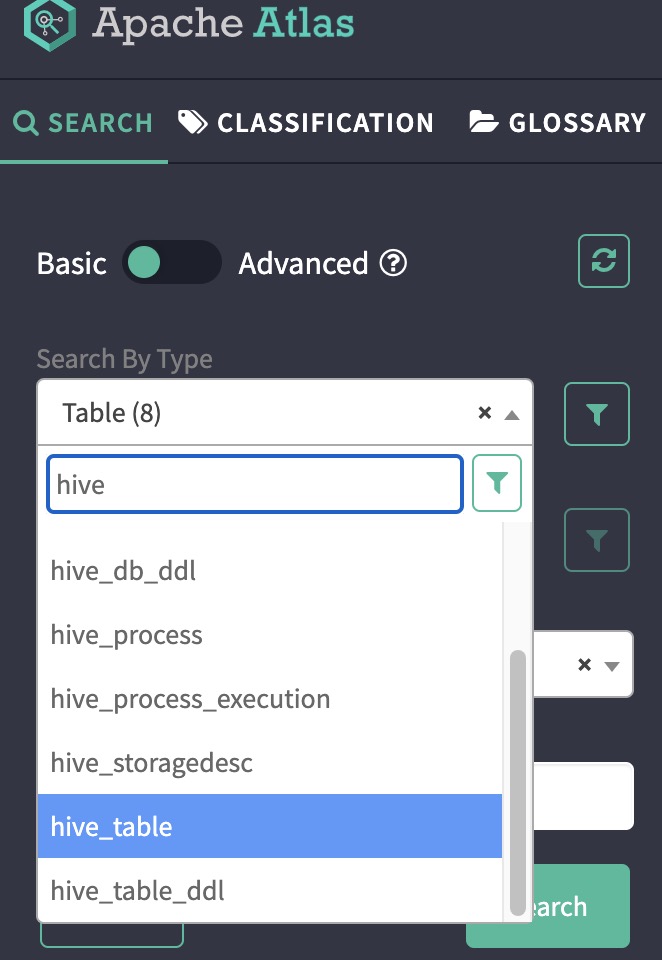Image resolution: width=662 pixels, height=960 pixels.
Task: Collapse the Search By Type dropdown arrow
Action: pos(512,415)
